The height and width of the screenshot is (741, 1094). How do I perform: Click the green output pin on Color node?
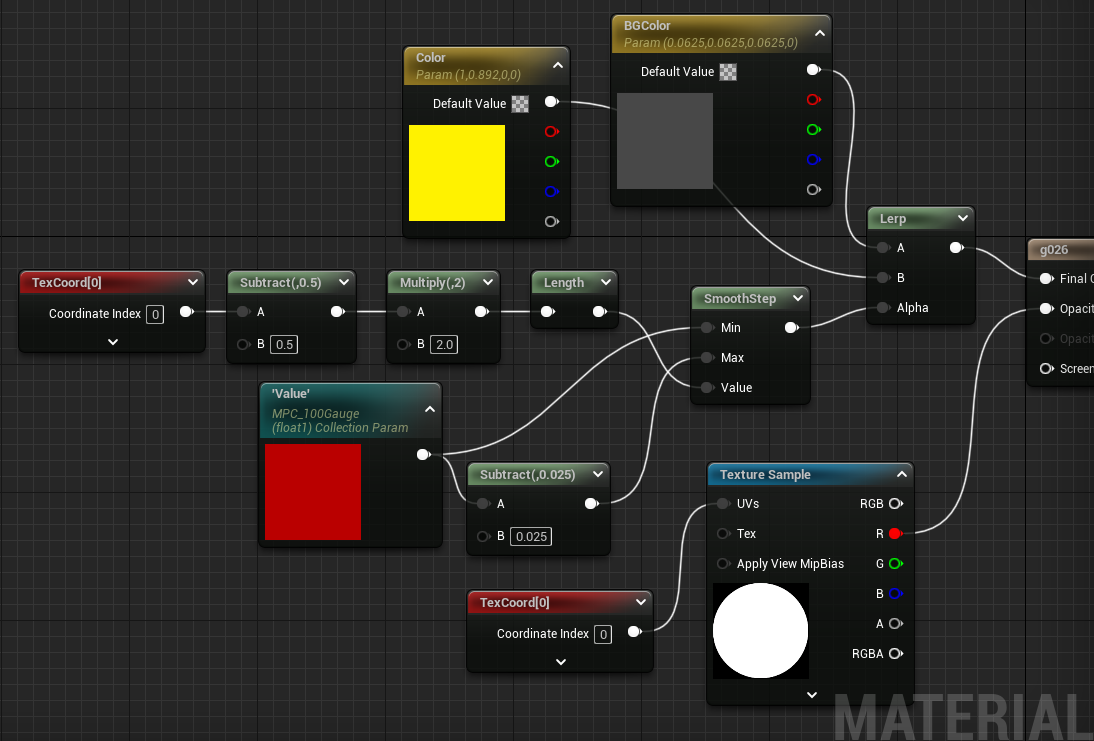(551, 161)
